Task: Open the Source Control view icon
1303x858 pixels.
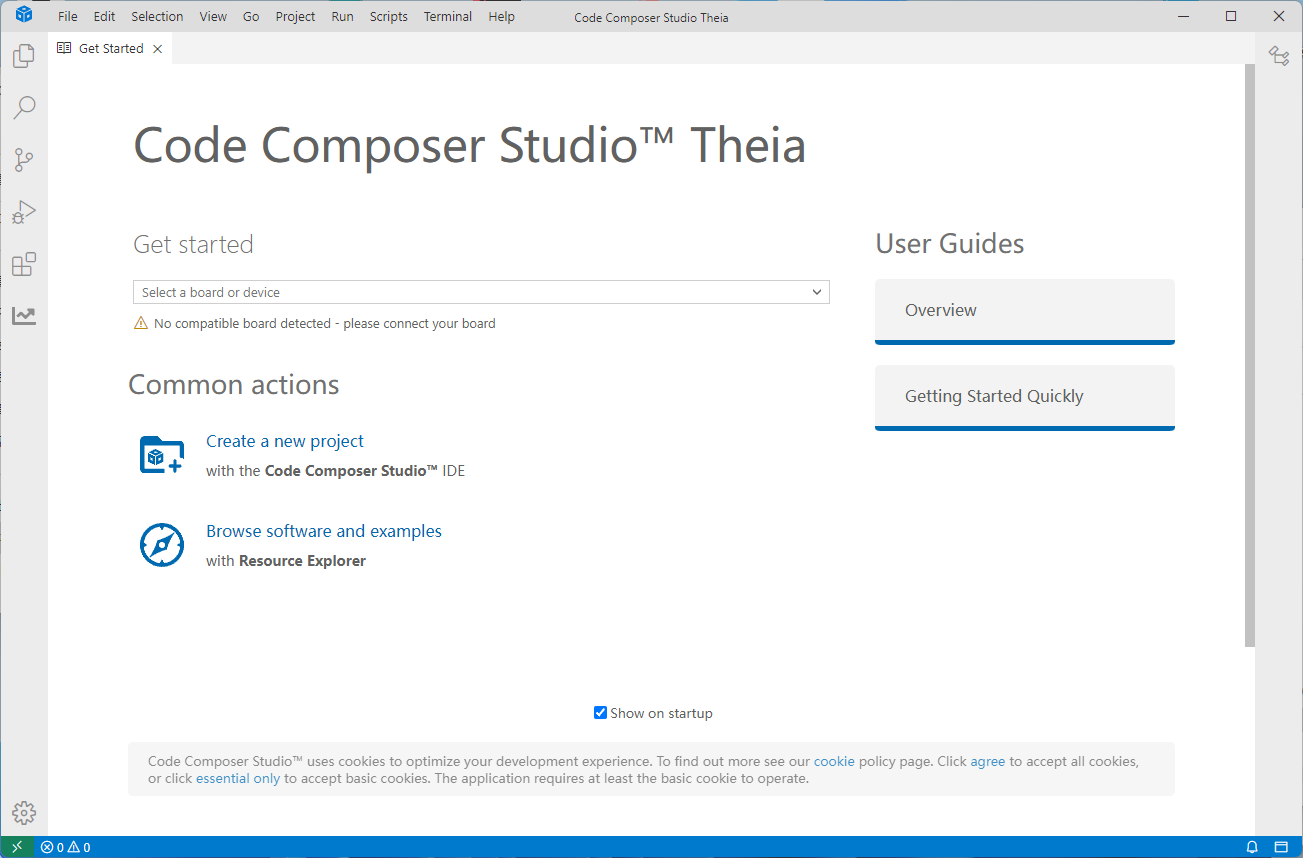Action: 24,160
